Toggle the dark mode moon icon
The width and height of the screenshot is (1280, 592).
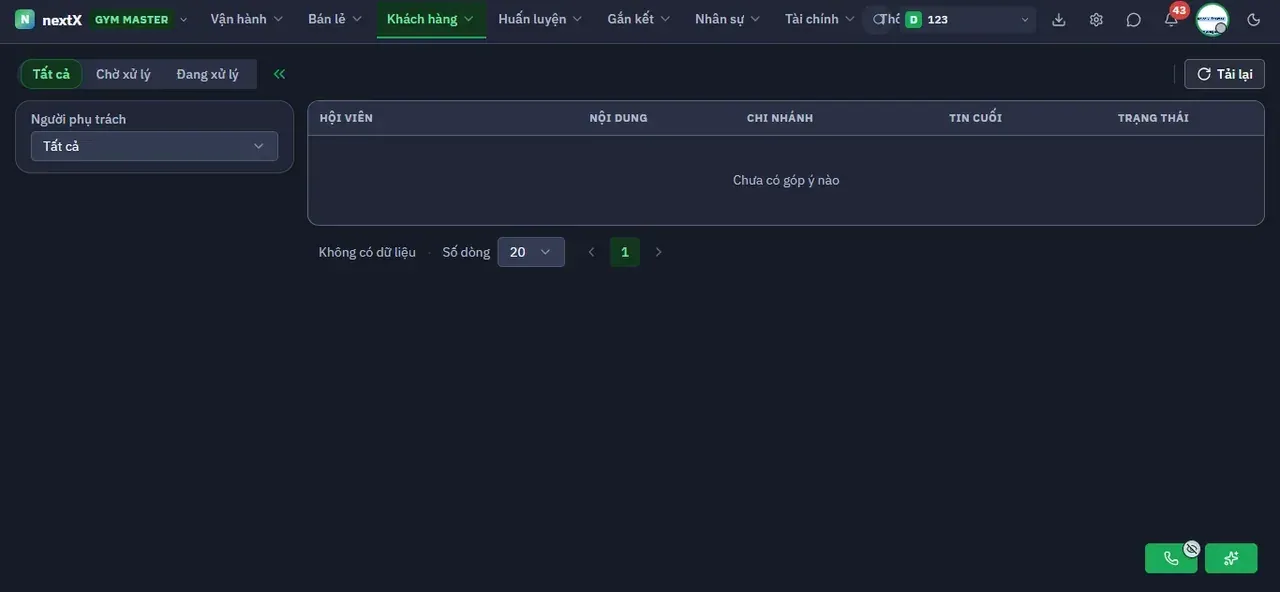click(x=1254, y=20)
